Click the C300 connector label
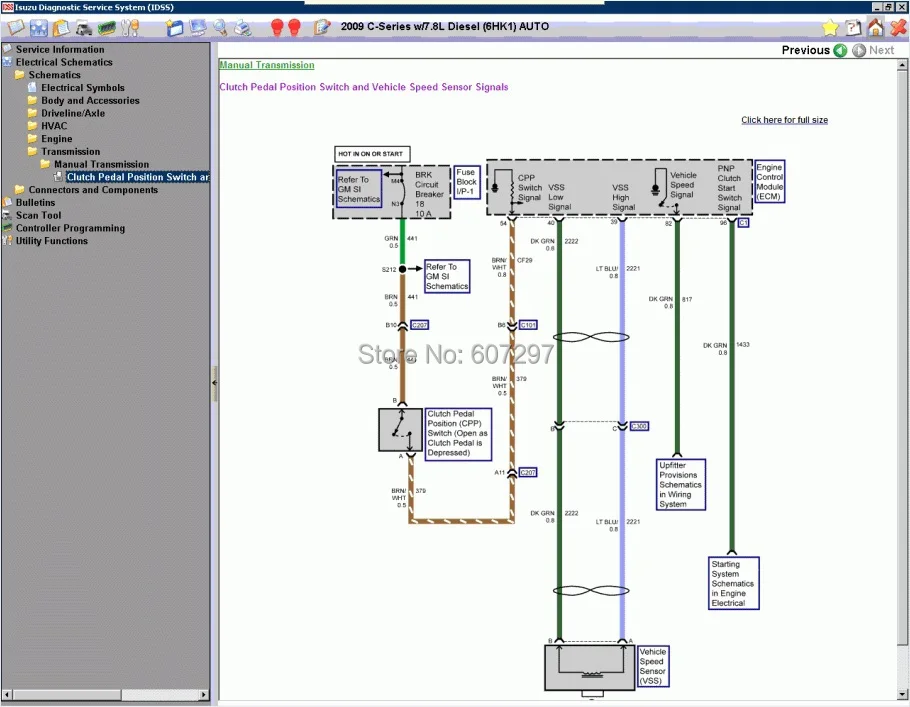 click(x=638, y=426)
